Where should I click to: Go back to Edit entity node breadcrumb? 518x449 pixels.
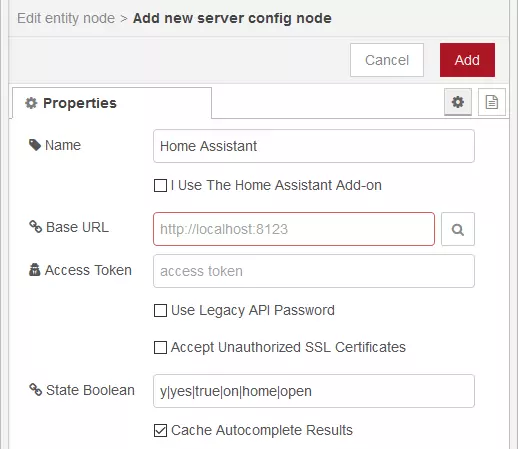(66, 18)
